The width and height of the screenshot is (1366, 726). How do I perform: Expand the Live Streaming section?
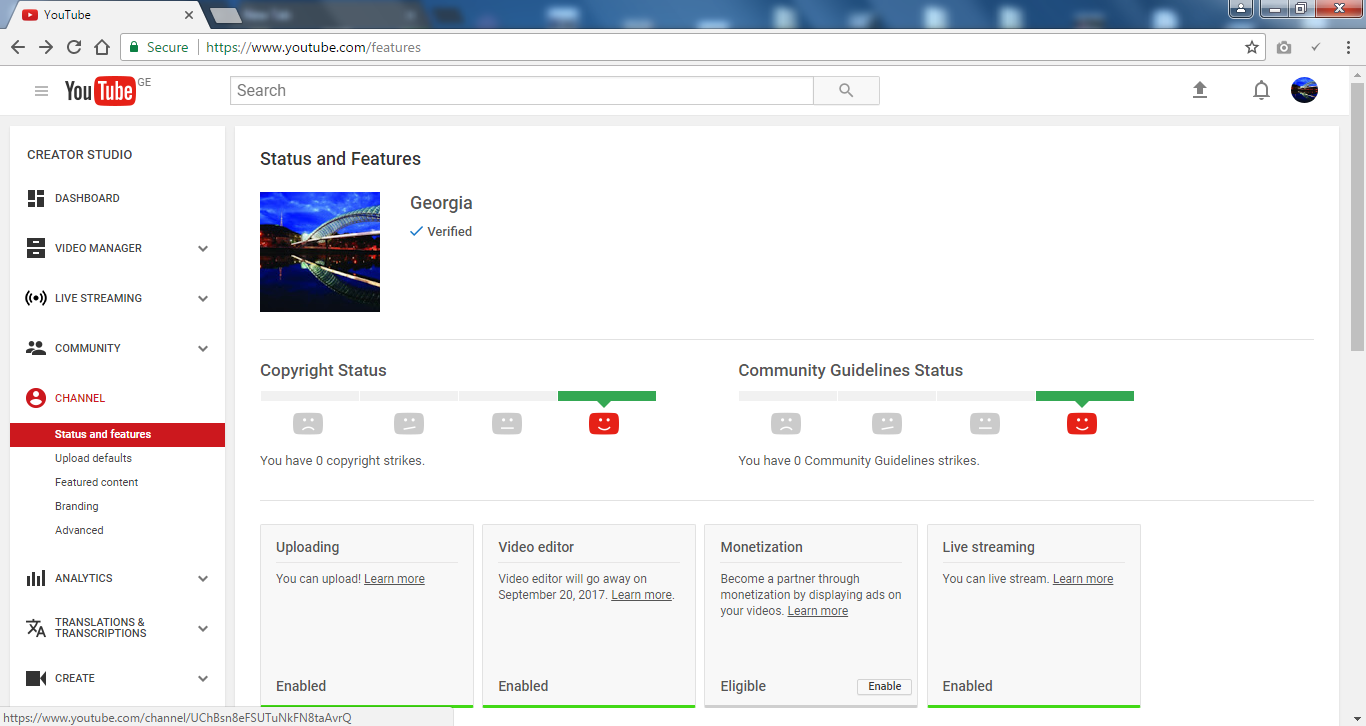(203, 299)
